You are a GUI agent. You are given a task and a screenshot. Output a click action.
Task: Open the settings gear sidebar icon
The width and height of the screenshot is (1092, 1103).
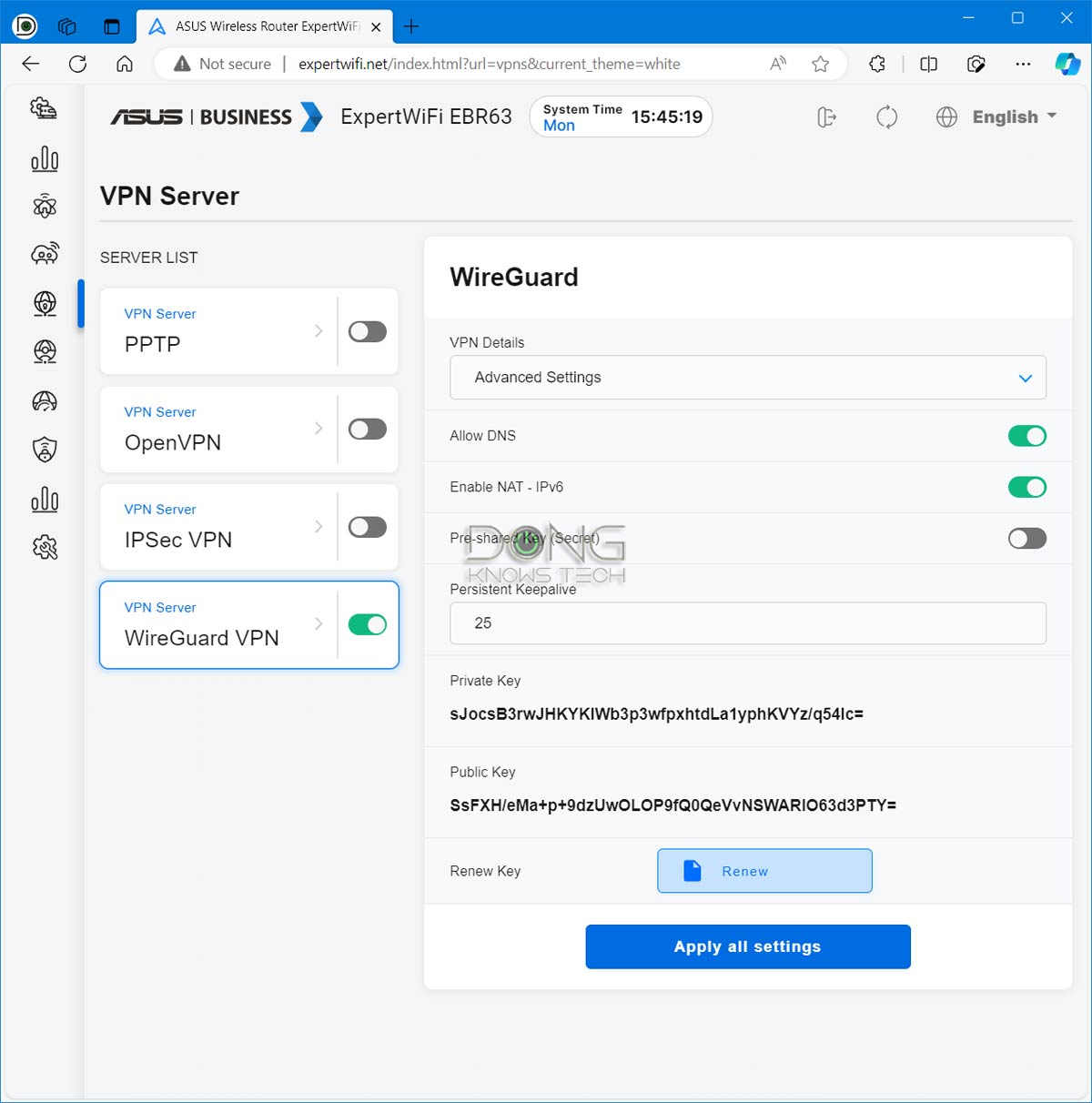[44, 547]
